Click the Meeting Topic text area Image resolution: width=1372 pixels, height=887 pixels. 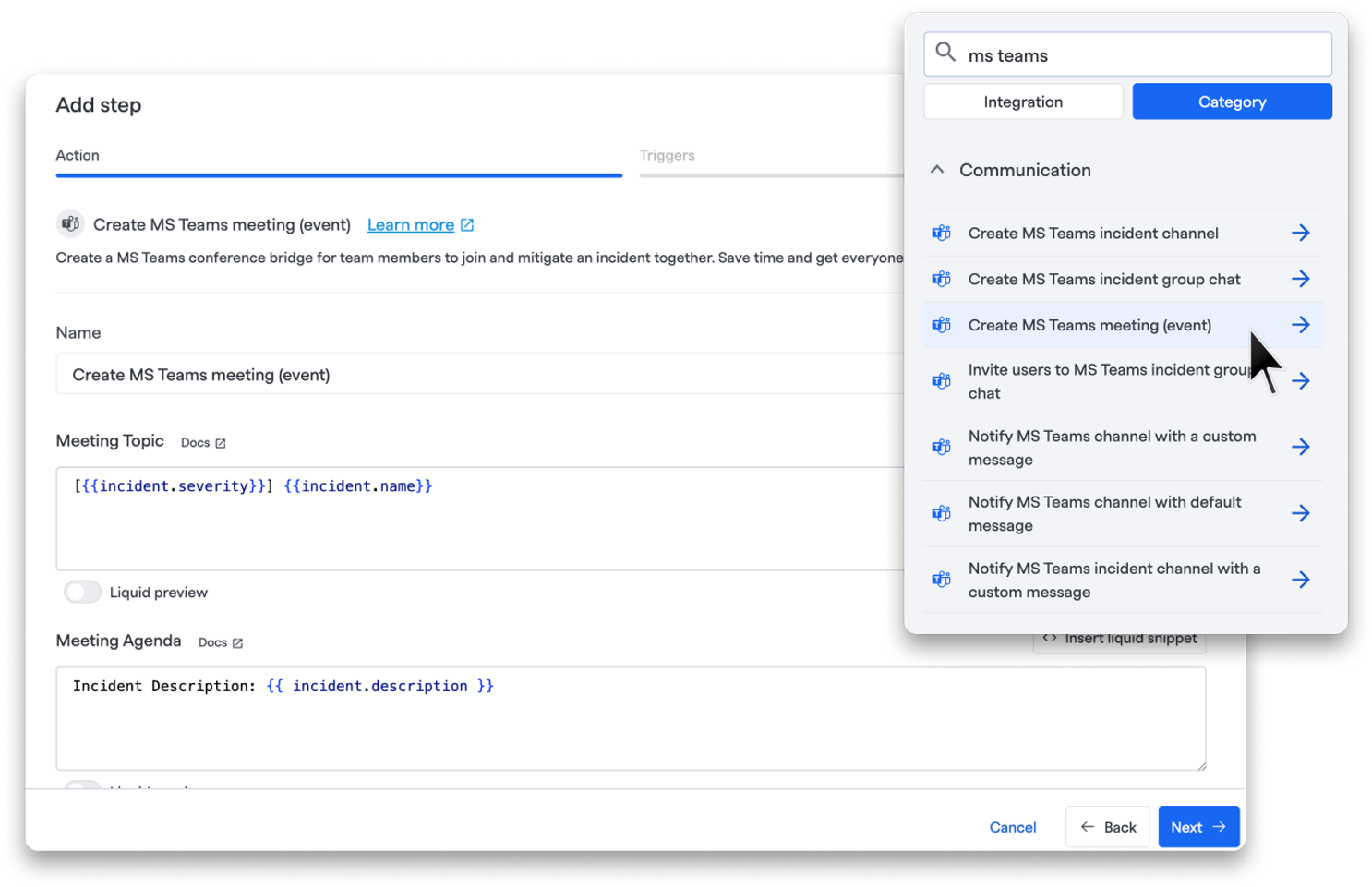point(480,519)
